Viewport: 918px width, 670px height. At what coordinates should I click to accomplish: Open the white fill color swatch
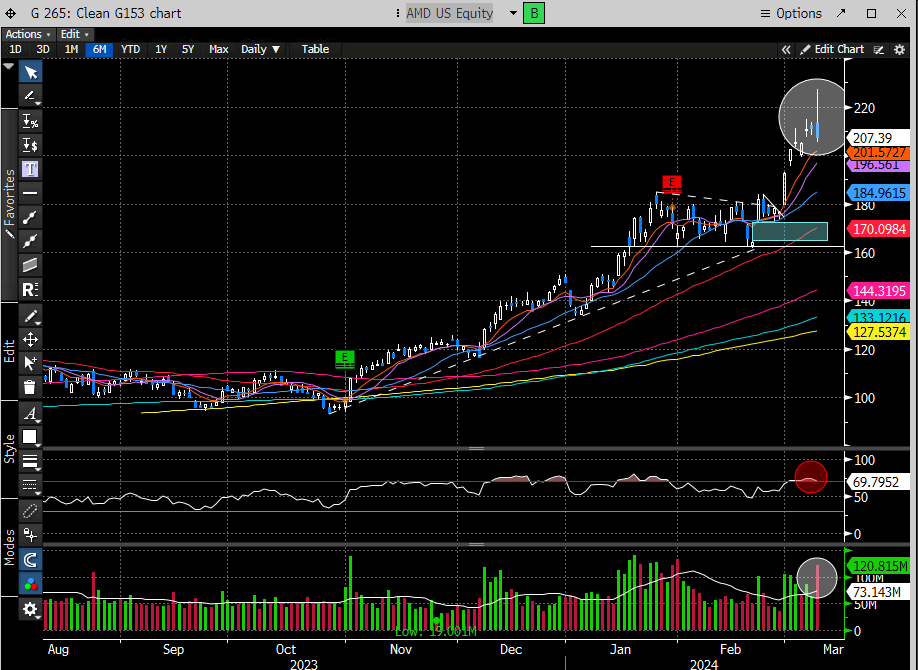pos(30,437)
